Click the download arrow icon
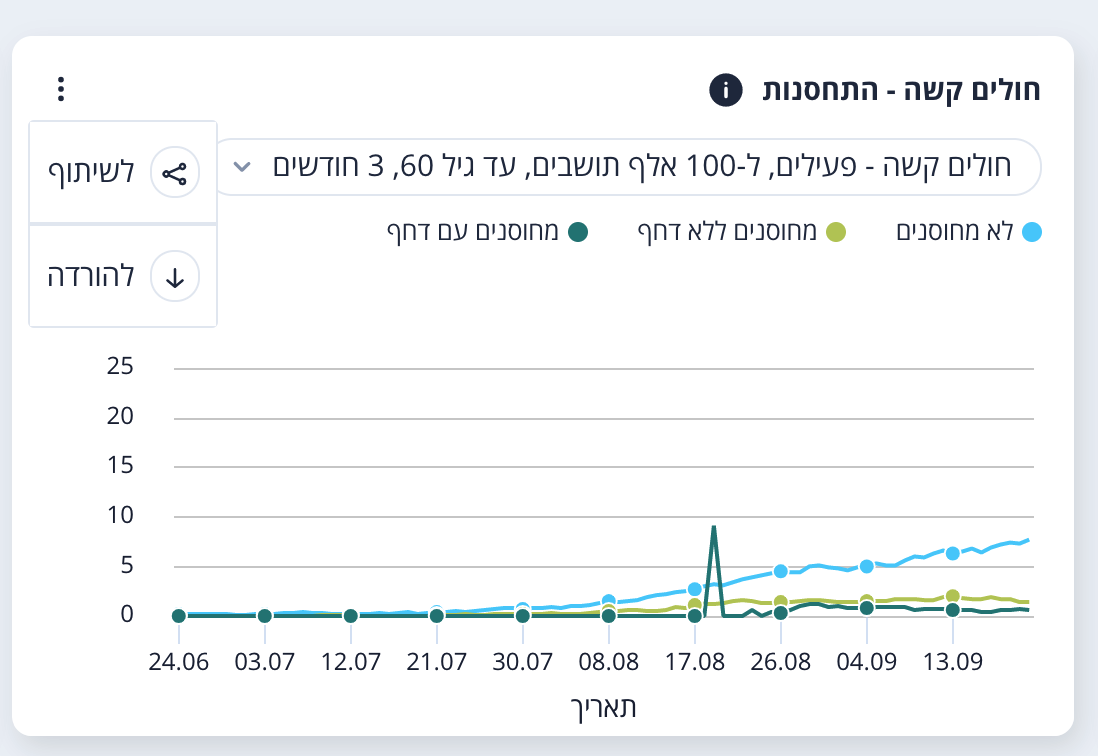The image size is (1098, 756). click(175, 277)
